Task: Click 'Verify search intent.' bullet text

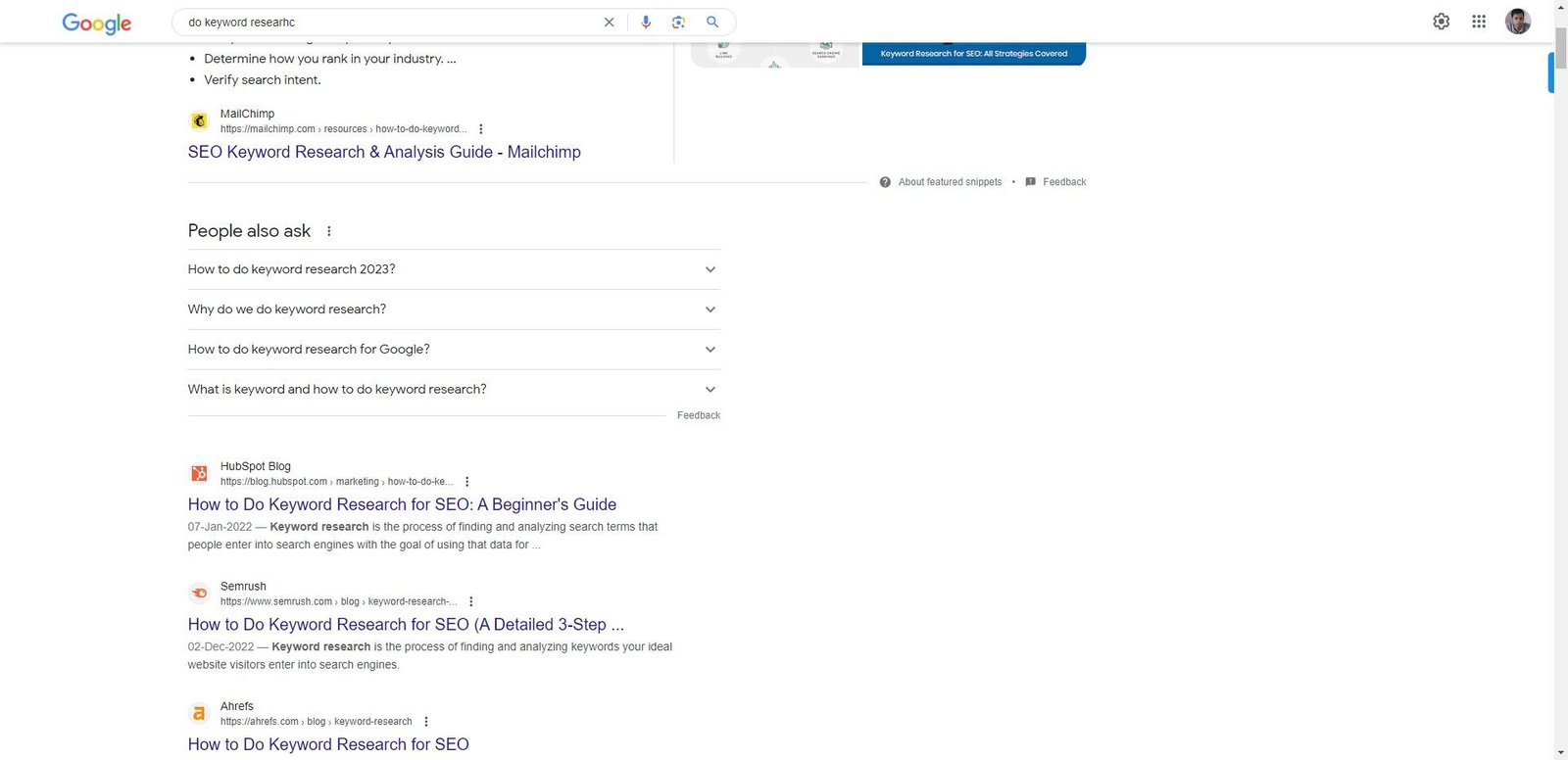Action: (x=263, y=80)
